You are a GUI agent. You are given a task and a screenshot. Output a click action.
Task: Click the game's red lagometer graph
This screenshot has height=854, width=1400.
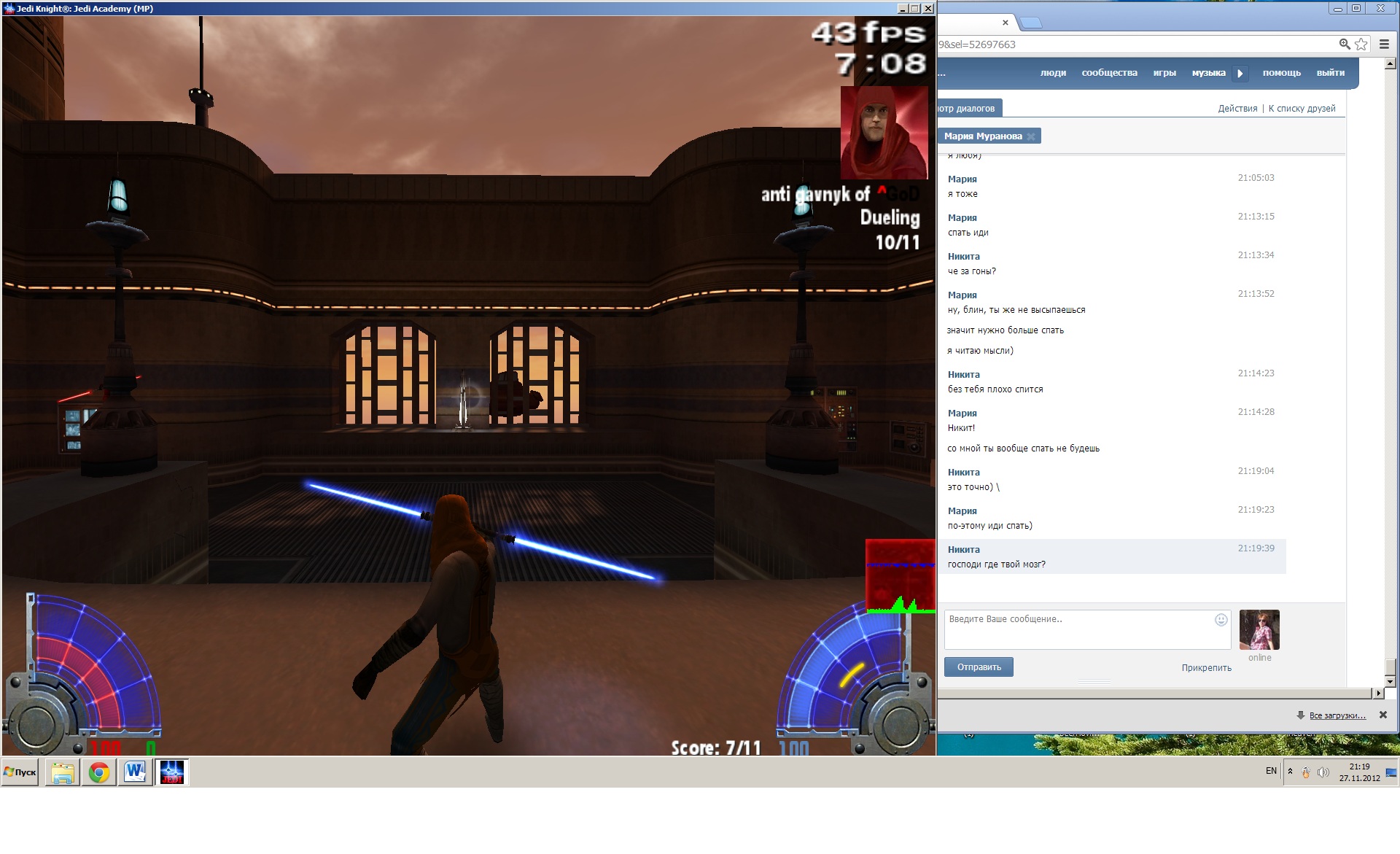(900, 576)
